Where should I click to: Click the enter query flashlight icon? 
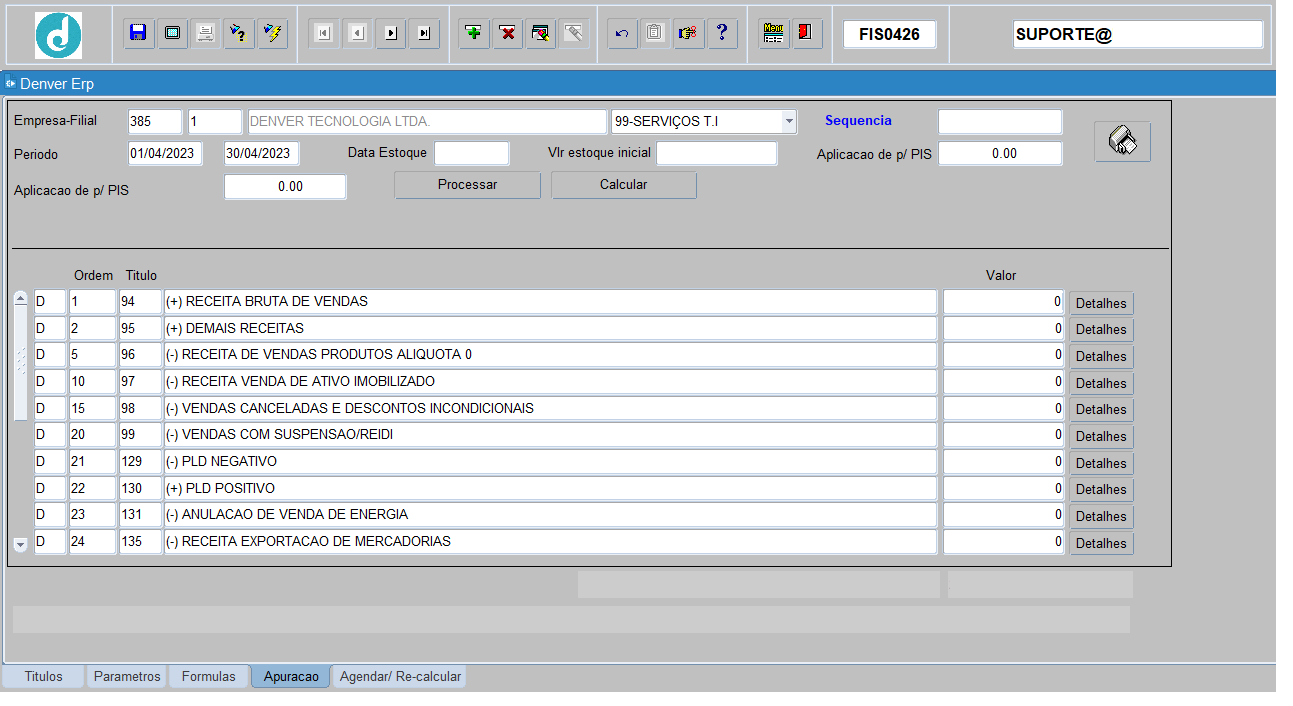[x=238, y=33]
